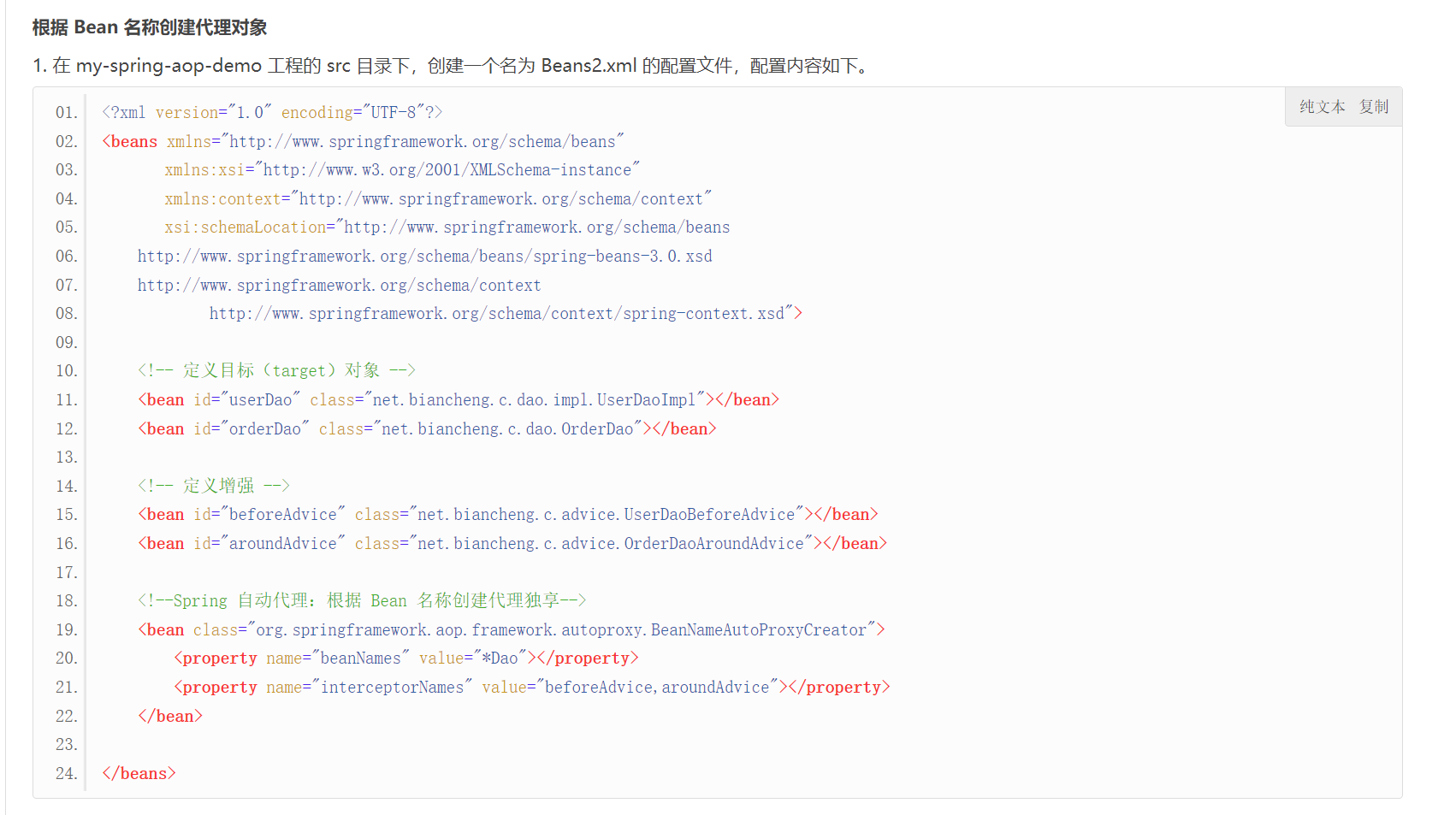Click the 纯文本 plain text button

coord(1322,107)
